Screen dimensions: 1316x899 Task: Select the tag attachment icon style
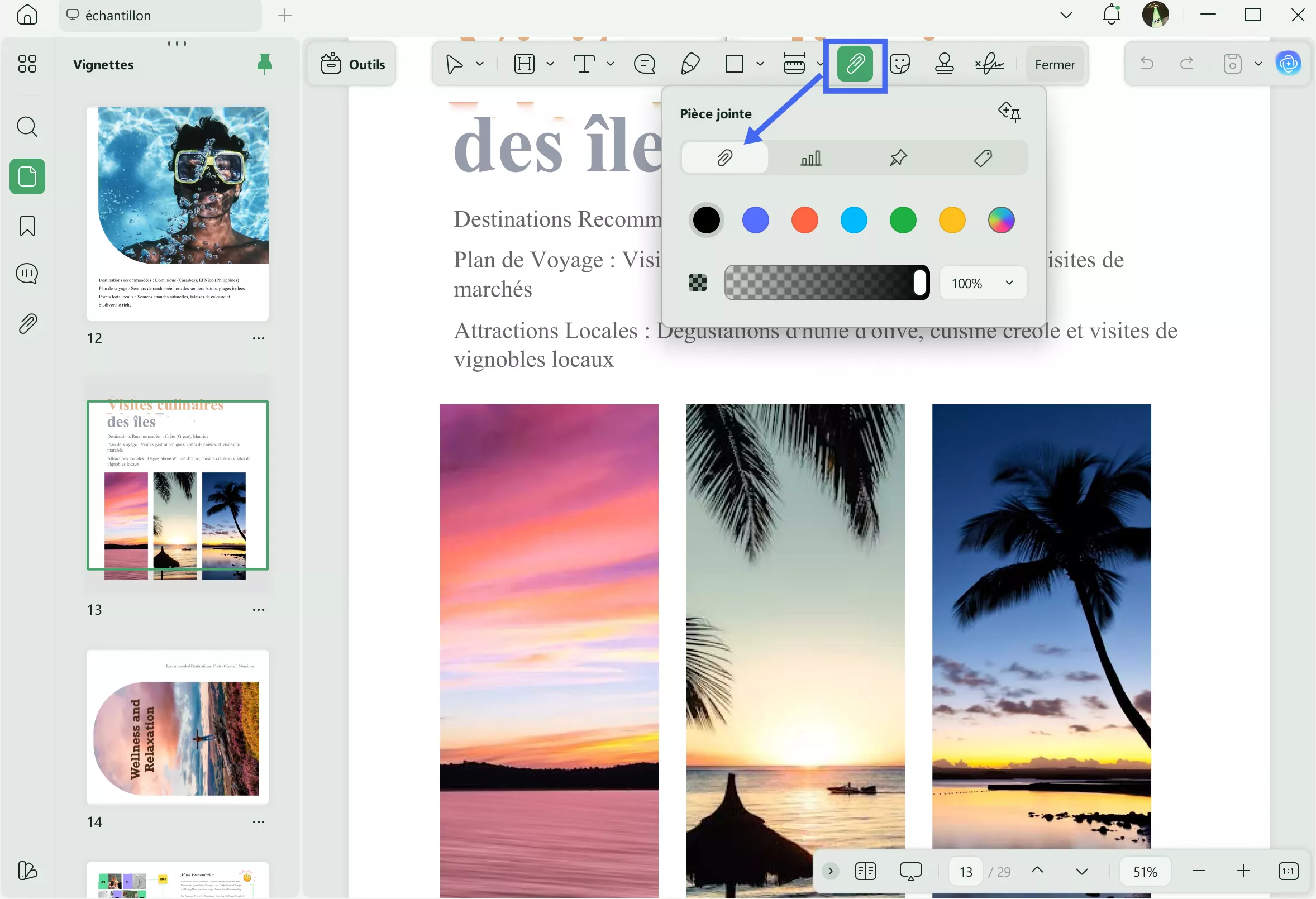(x=983, y=158)
